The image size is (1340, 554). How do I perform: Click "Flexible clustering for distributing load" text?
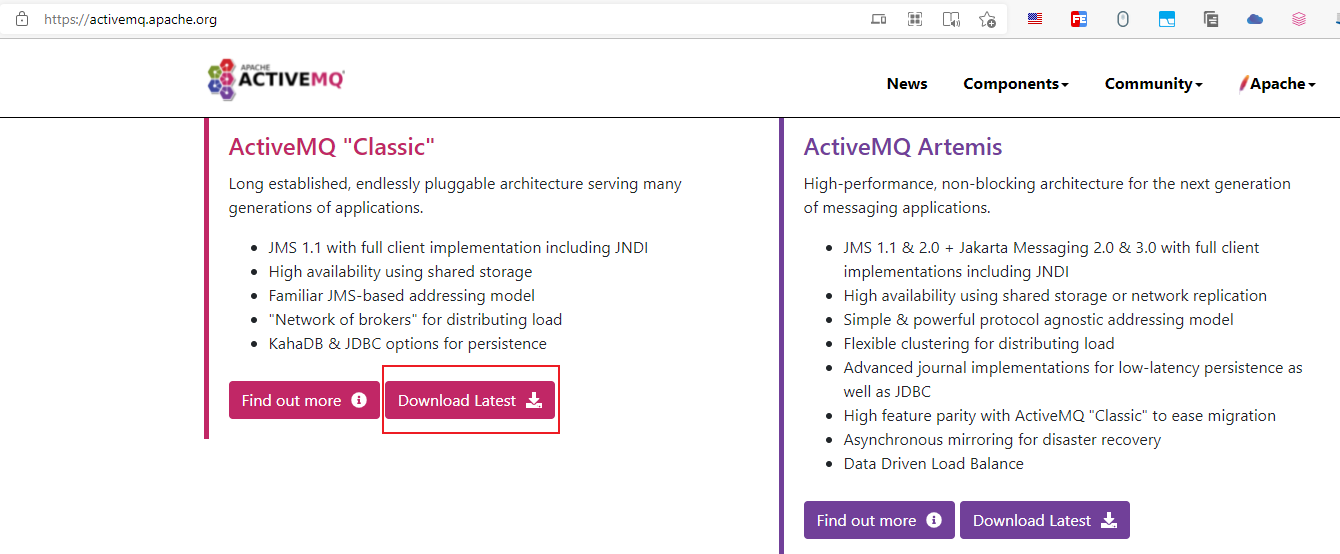pyautogui.click(x=979, y=344)
